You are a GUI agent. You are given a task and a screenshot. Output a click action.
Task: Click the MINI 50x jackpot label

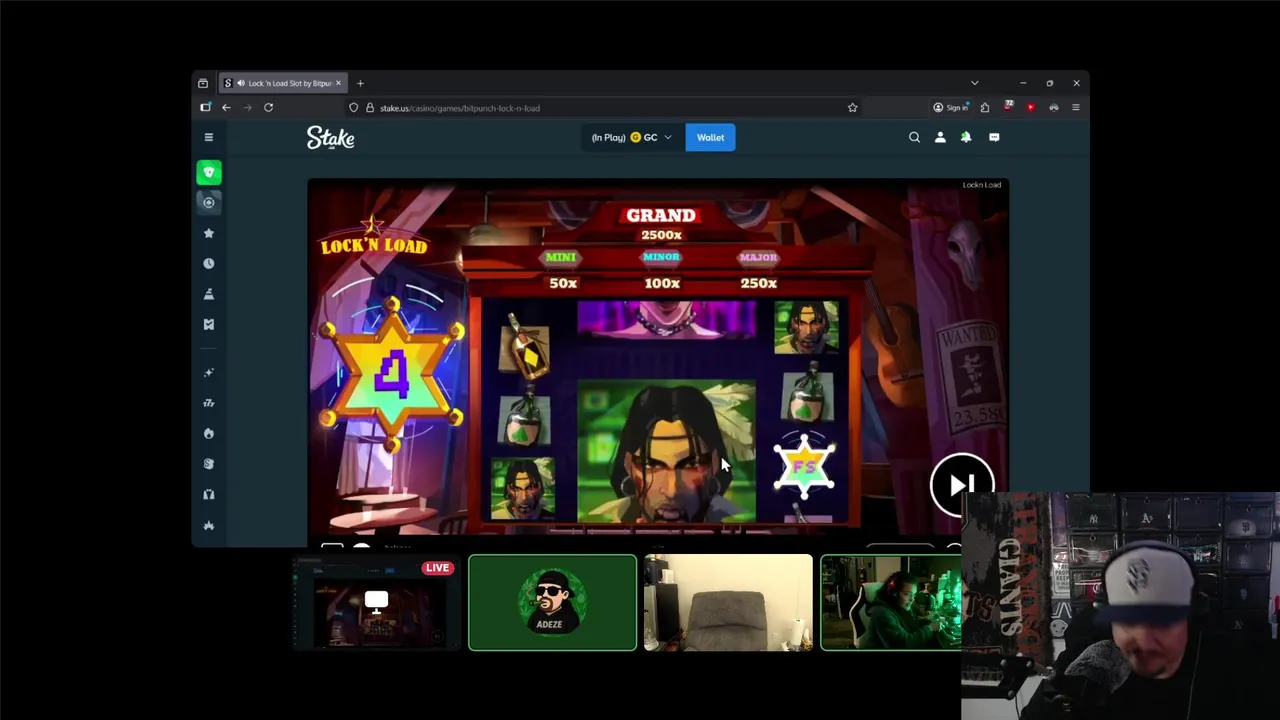point(562,270)
